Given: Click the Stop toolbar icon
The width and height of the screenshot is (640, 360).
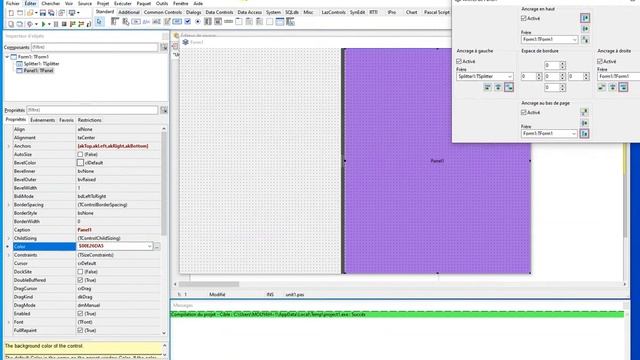Looking at the screenshot, I should tap(64, 24).
